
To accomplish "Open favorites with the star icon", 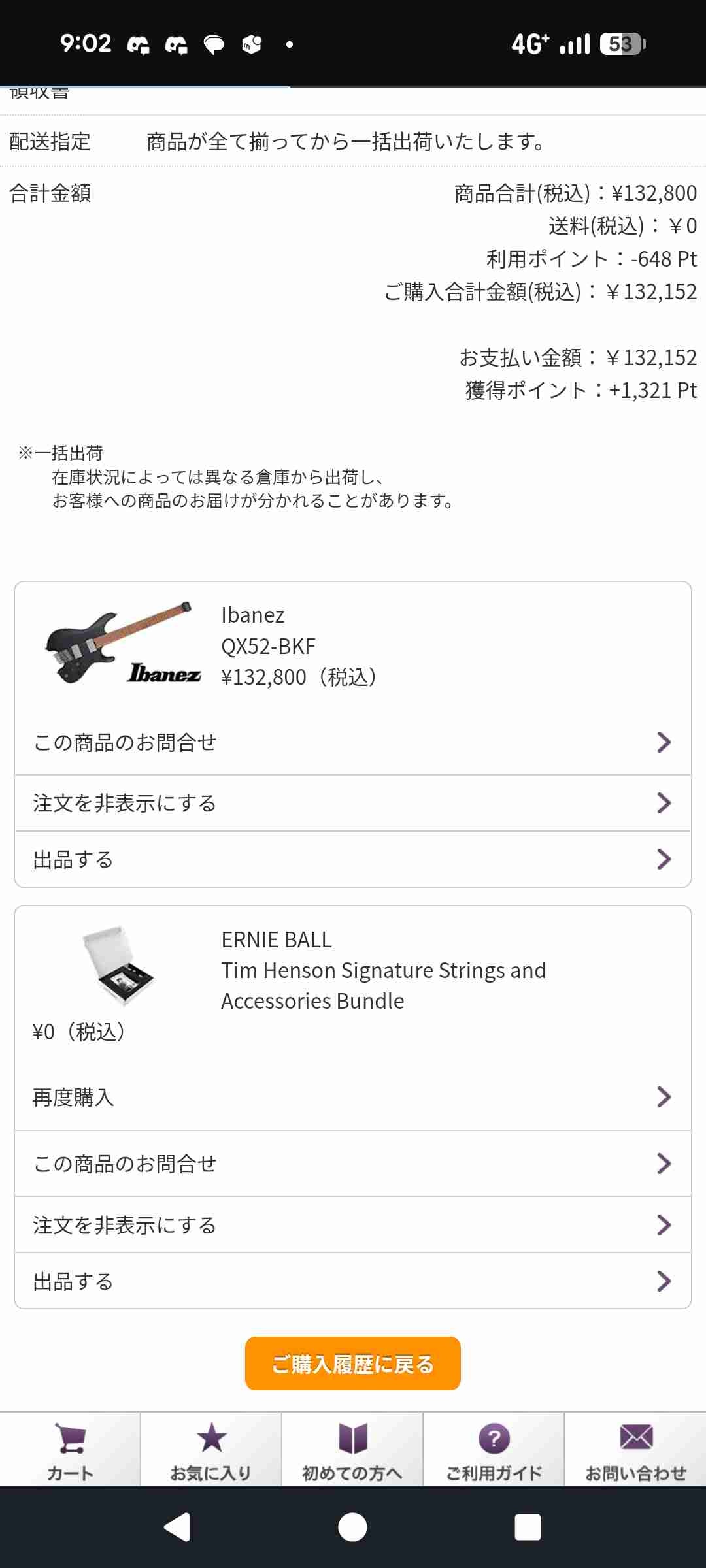I will coord(211,1438).
